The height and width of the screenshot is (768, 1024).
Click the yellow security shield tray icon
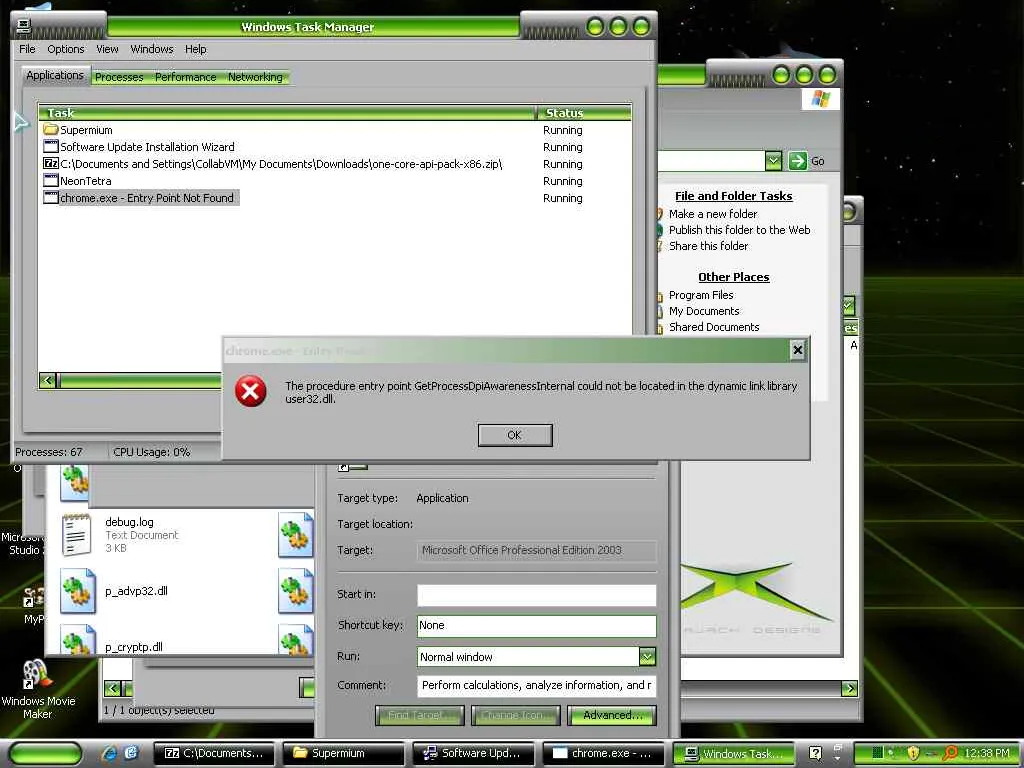click(913, 753)
